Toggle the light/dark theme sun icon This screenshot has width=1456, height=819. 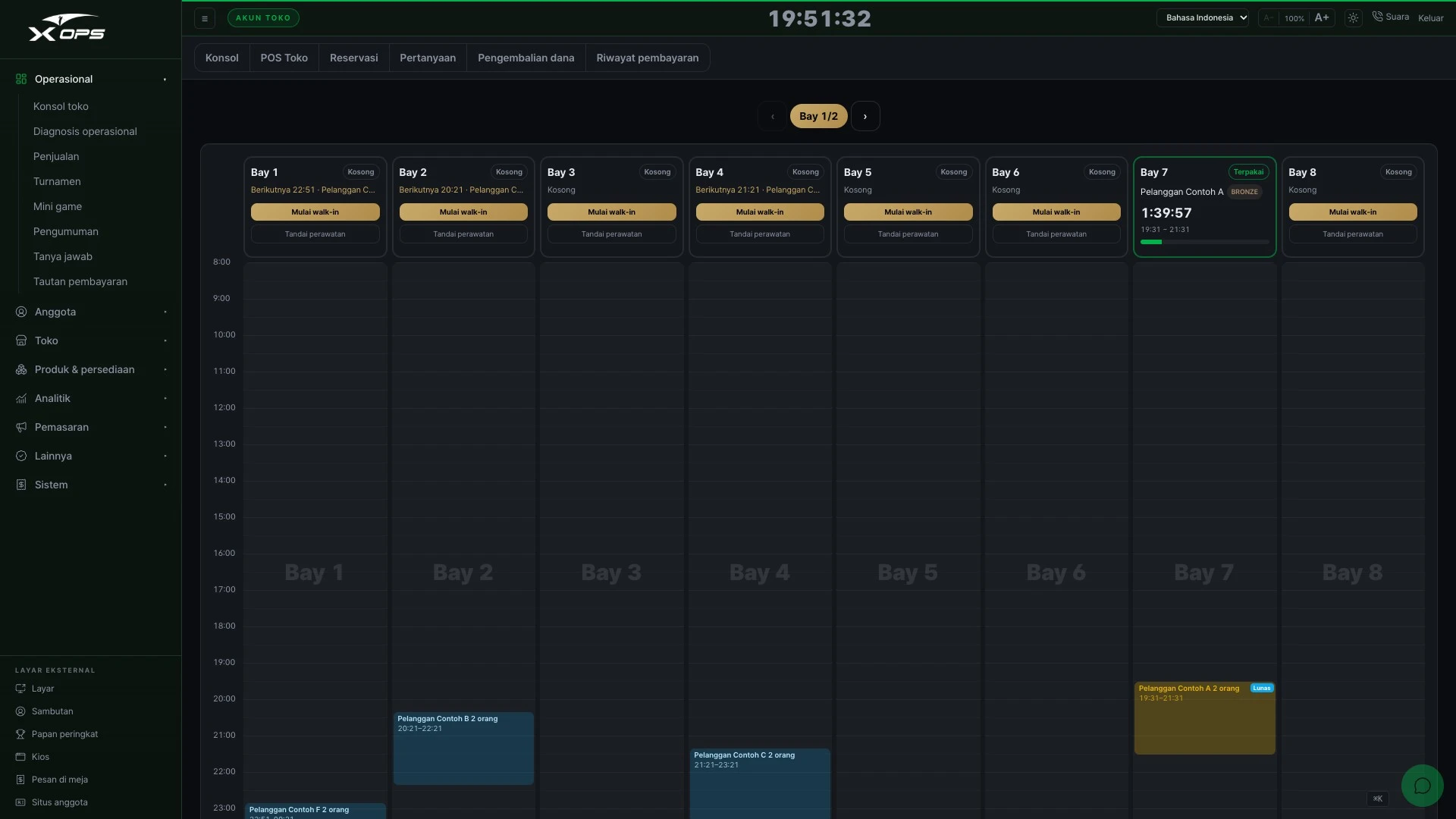1353,17
